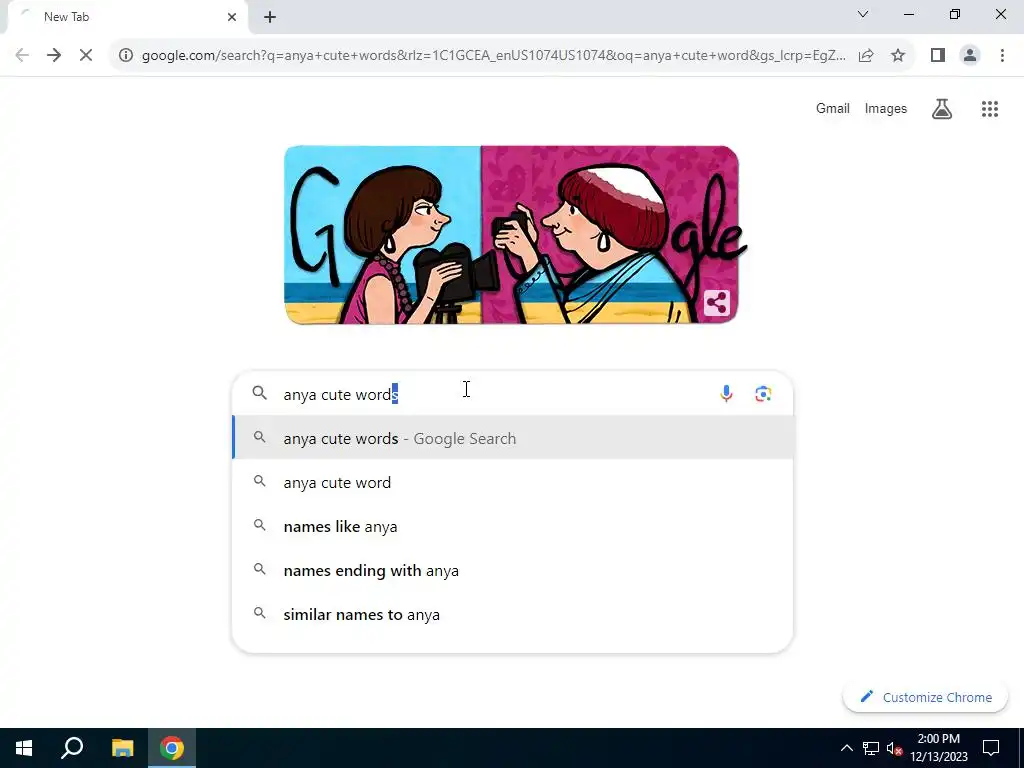Share the Google Doodle
The width and height of the screenshot is (1024, 768).
[x=716, y=303]
